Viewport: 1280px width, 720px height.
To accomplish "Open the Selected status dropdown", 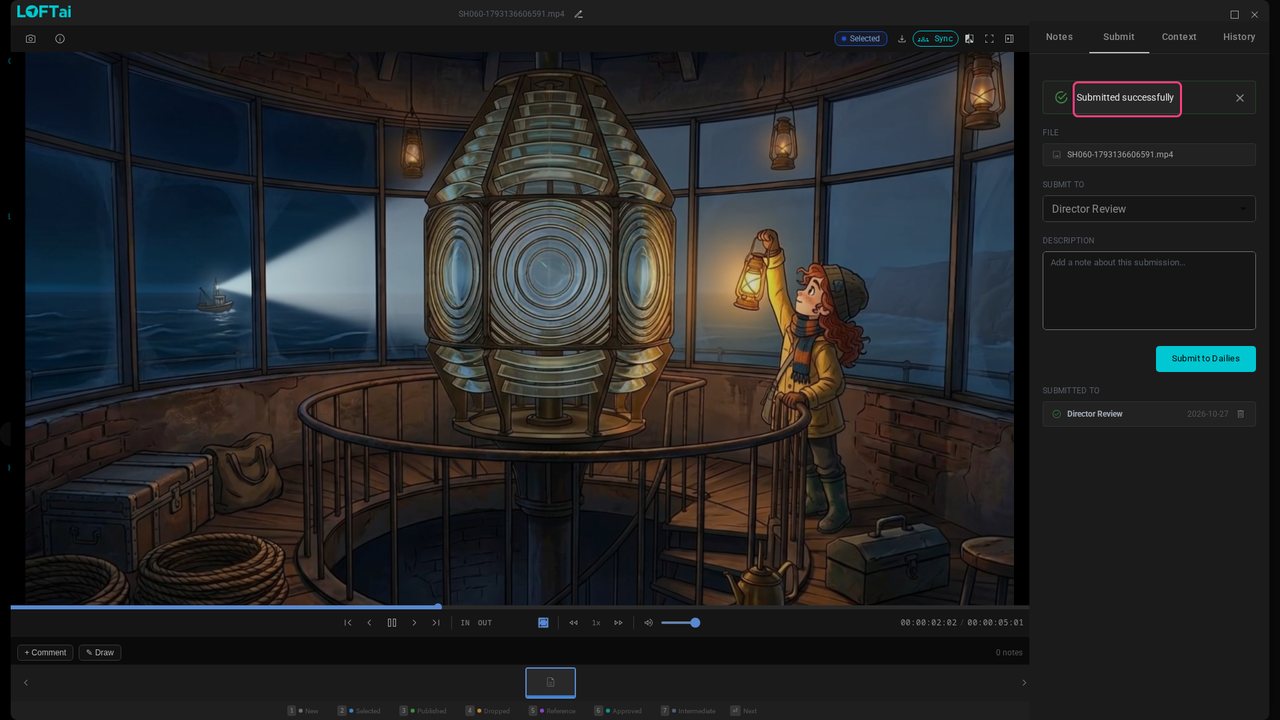I will click(x=861, y=39).
